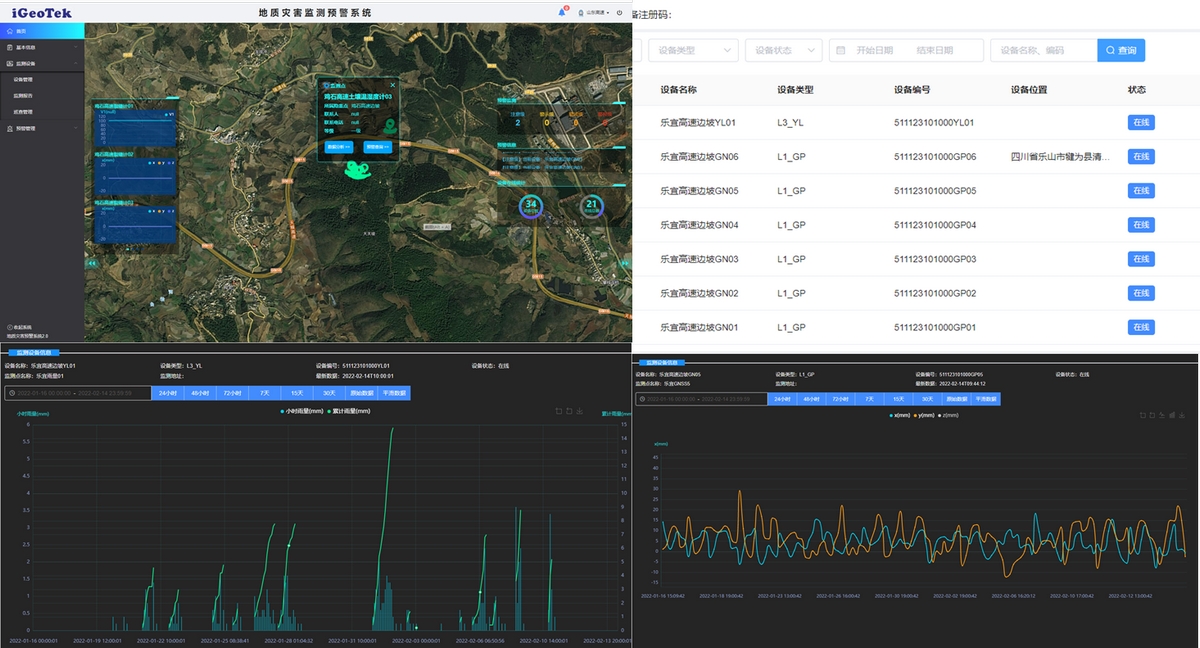This screenshot has width=1200, height=648.
Task: Click the 预警查询 button in the map popup
Action: (377, 146)
